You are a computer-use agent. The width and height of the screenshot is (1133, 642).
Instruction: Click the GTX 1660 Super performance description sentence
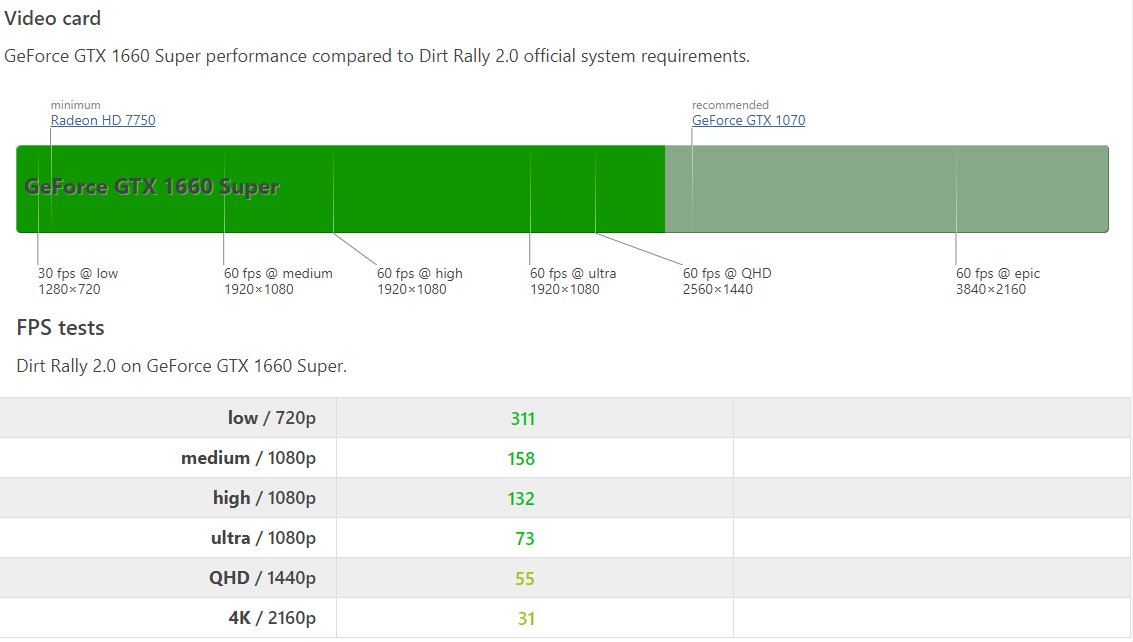click(x=377, y=56)
